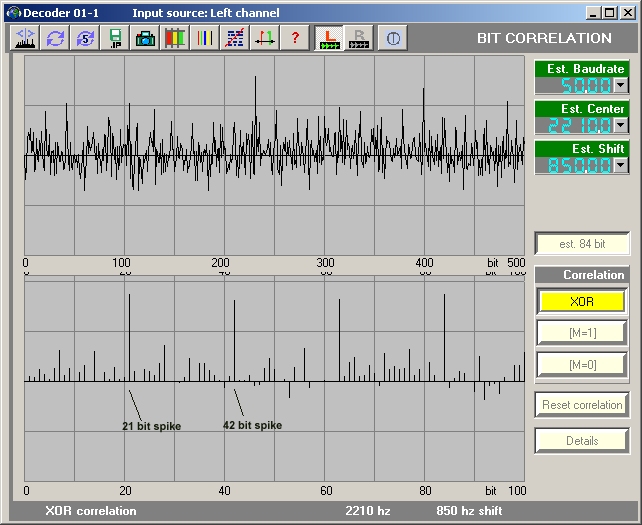Click the Details button
642x525 pixels.
tap(582, 440)
